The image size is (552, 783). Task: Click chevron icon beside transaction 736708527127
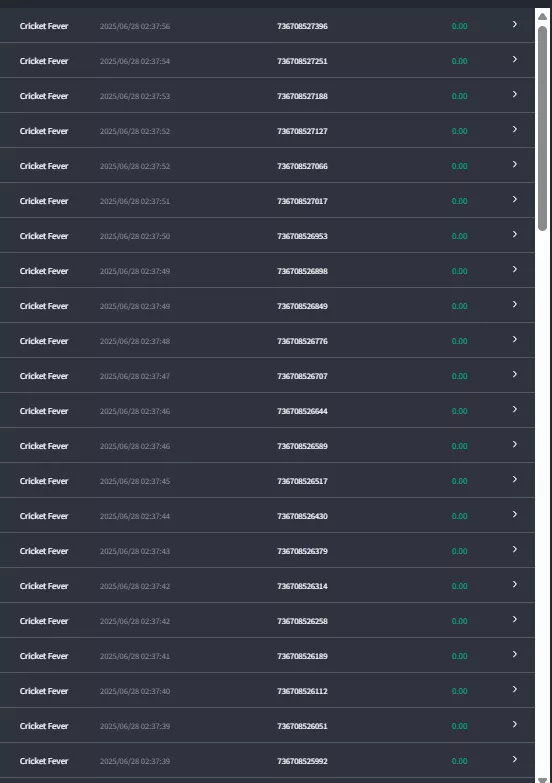click(515, 129)
